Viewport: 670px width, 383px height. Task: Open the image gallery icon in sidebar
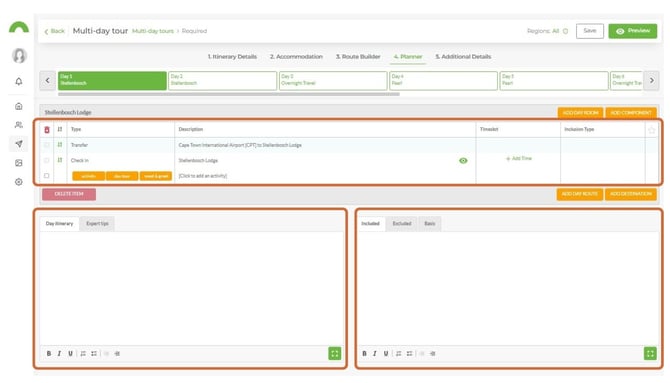pyautogui.click(x=19, y=163)
